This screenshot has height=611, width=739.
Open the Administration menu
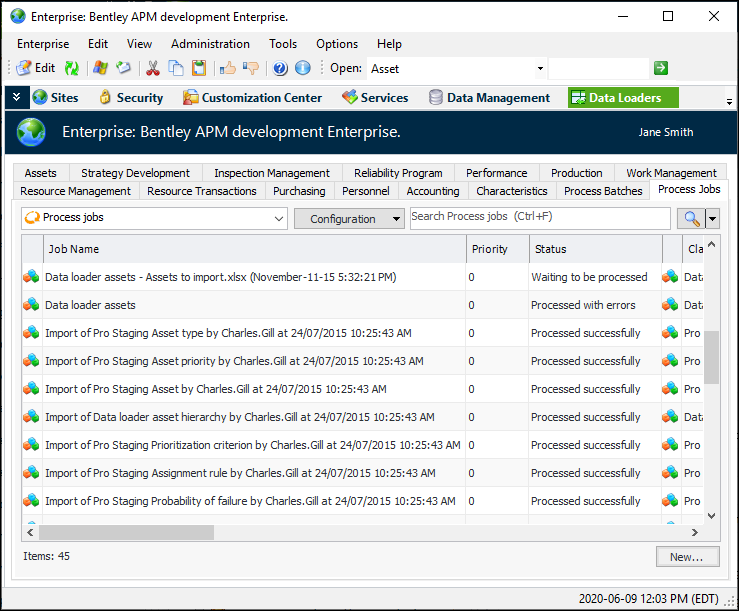coord(210,44)
